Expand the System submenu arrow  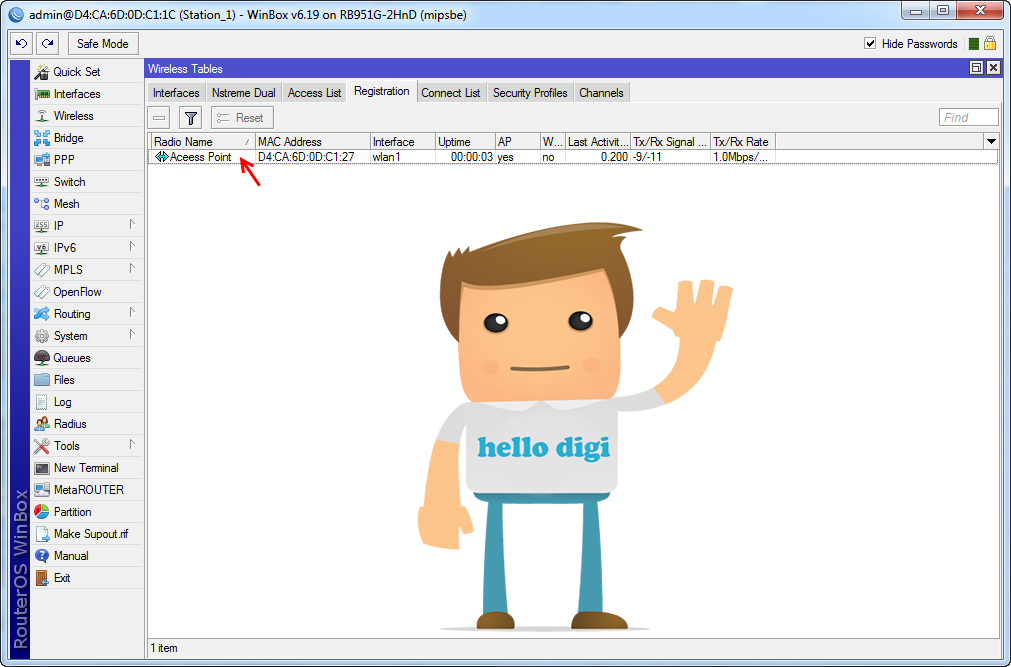pos(132,334)
